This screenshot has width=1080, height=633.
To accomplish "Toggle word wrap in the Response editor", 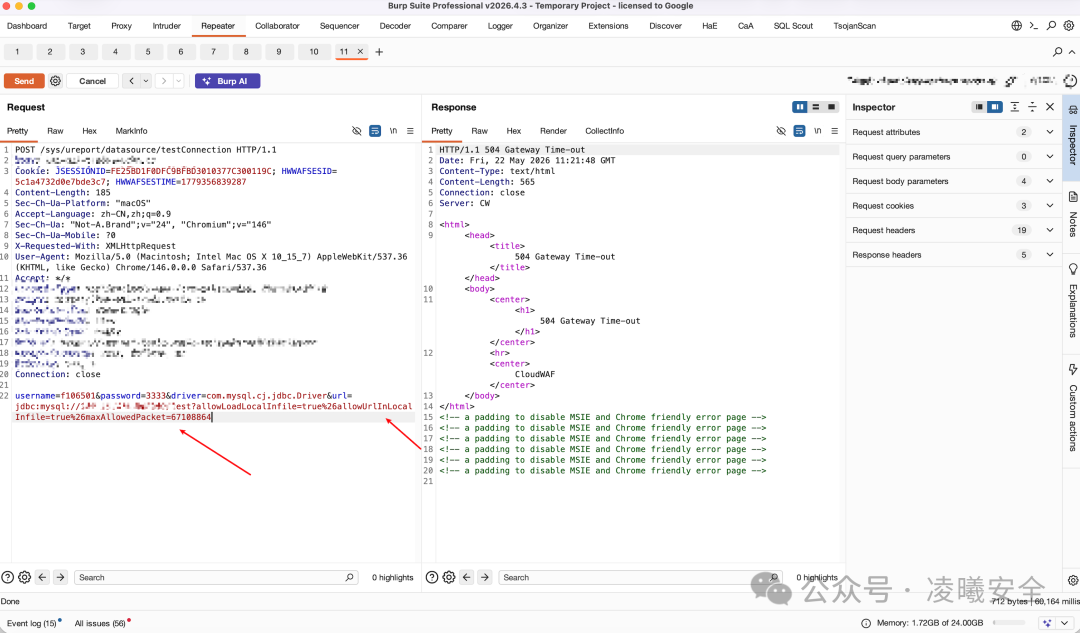I will point(800,131).
